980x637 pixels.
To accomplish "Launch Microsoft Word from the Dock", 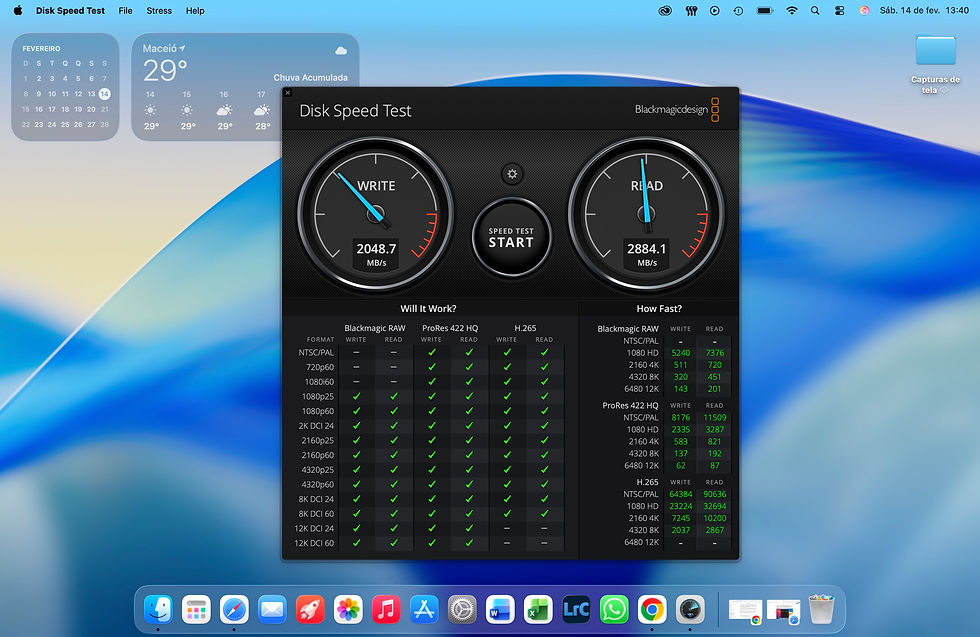I will (500, 608).
